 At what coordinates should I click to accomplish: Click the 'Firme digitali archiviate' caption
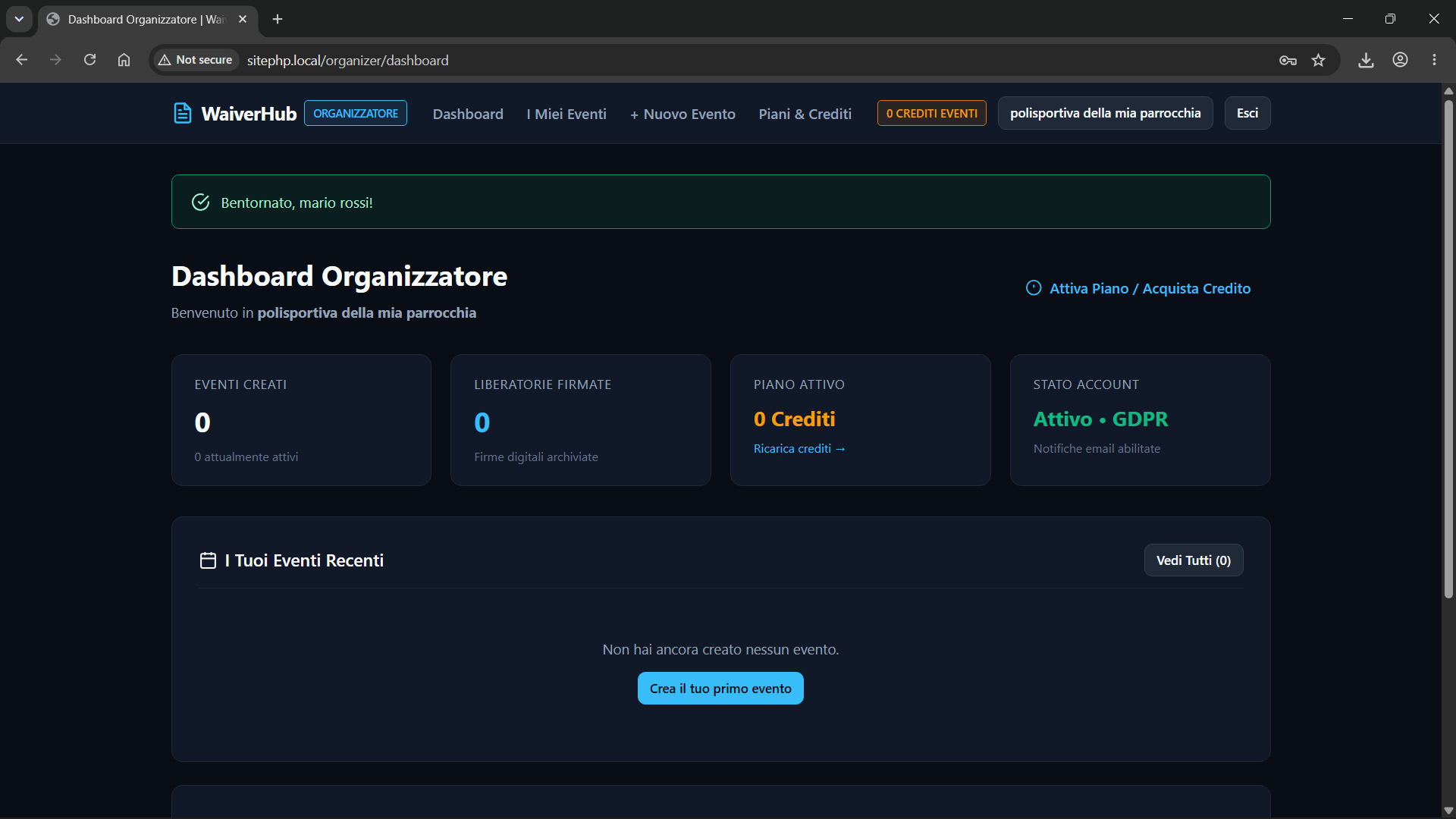pyautogui.click(x=535, y=457)
